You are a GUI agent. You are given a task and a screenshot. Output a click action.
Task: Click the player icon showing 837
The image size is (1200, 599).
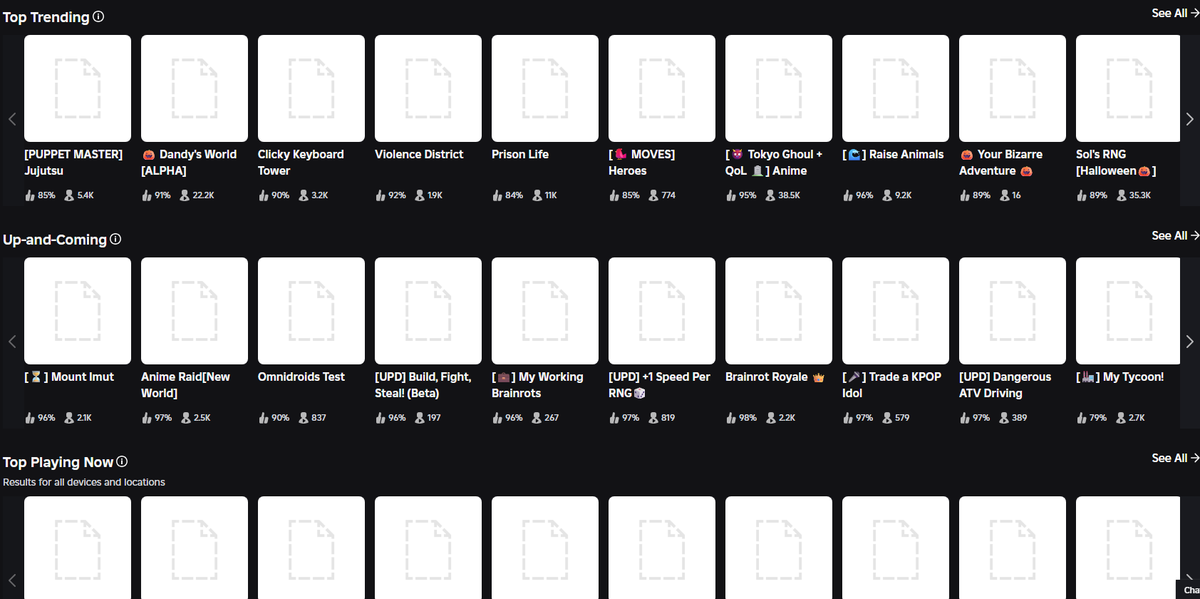point(302,418)
